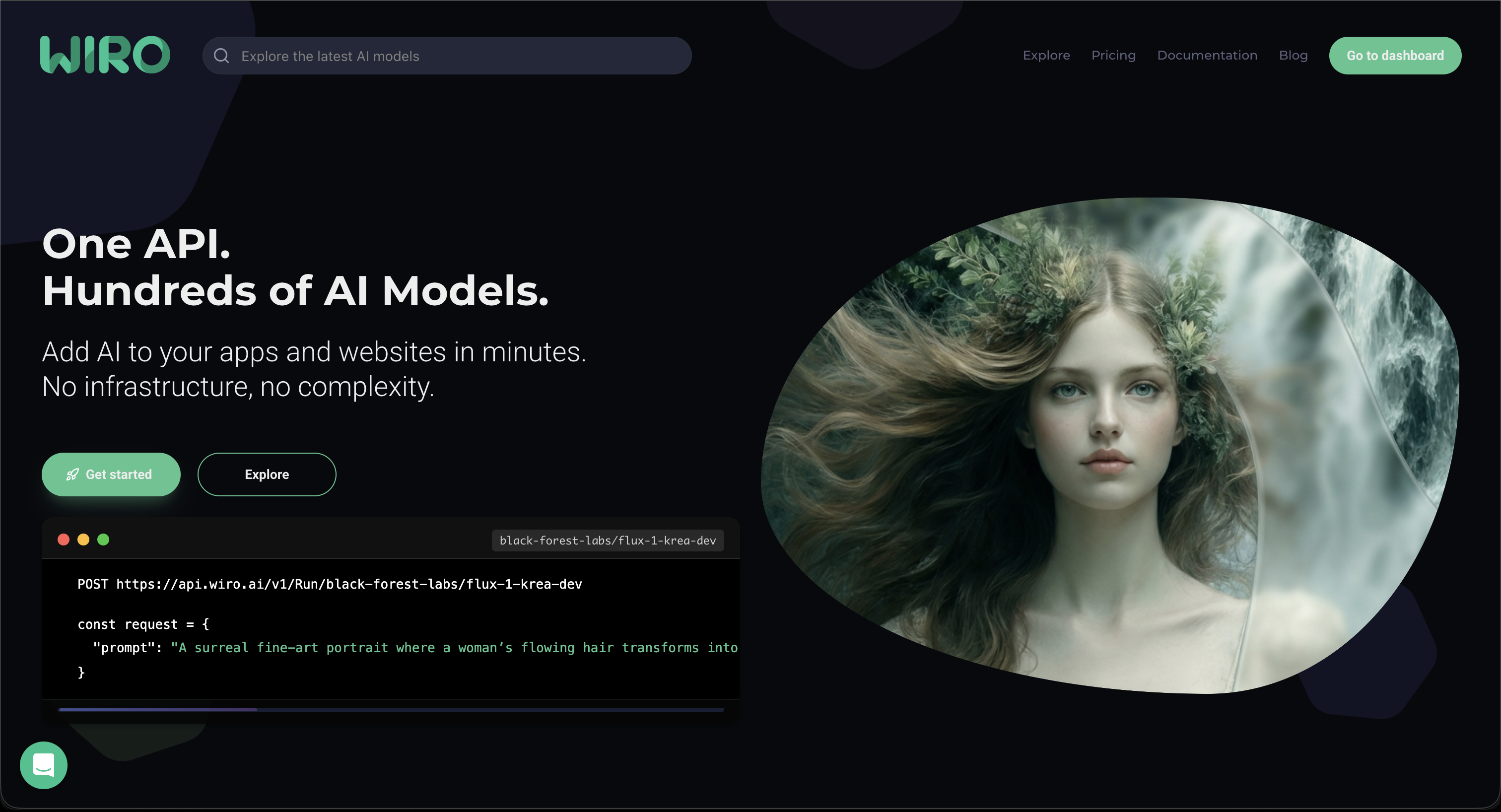Click the red dot in code window
This screenshot has width=1501, height=812.
click(64, 540)
